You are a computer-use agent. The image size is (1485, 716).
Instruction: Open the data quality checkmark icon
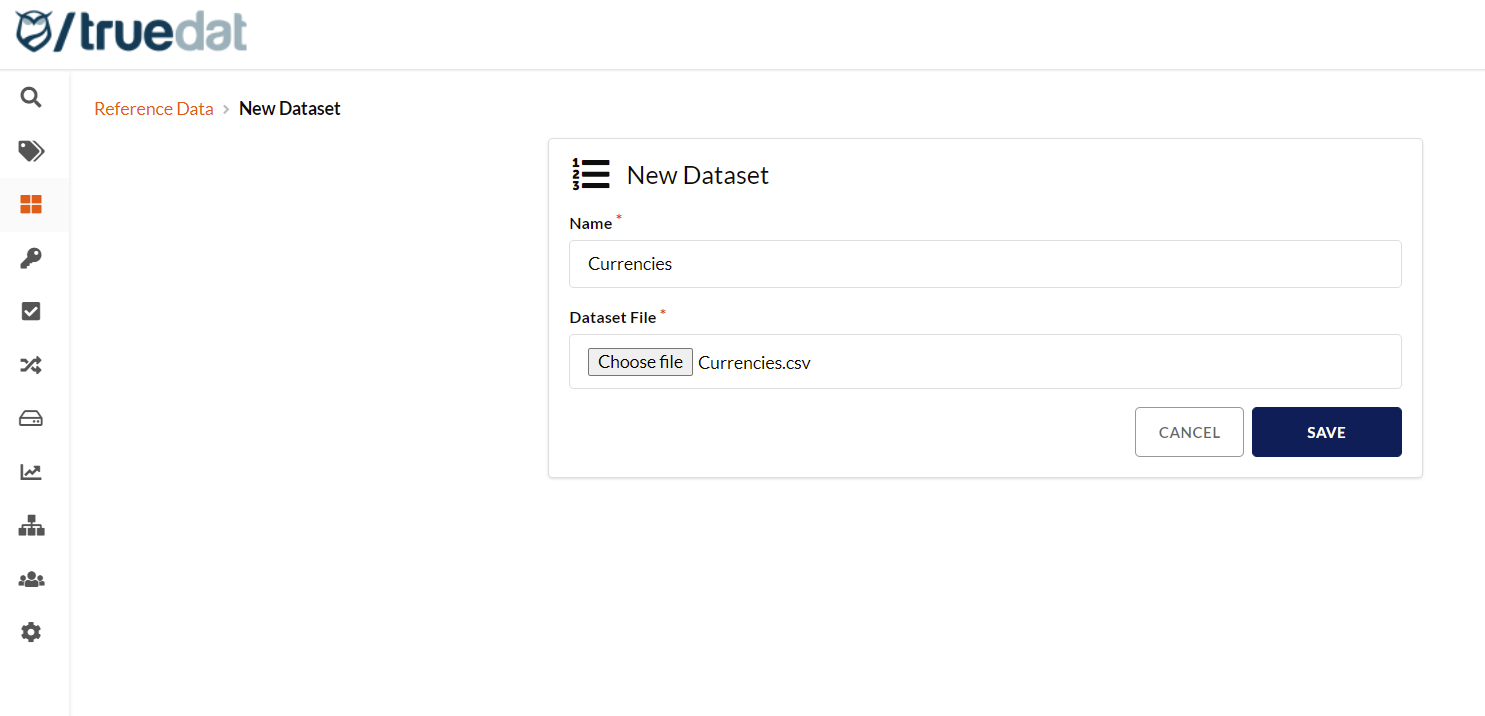coord(30,311)
